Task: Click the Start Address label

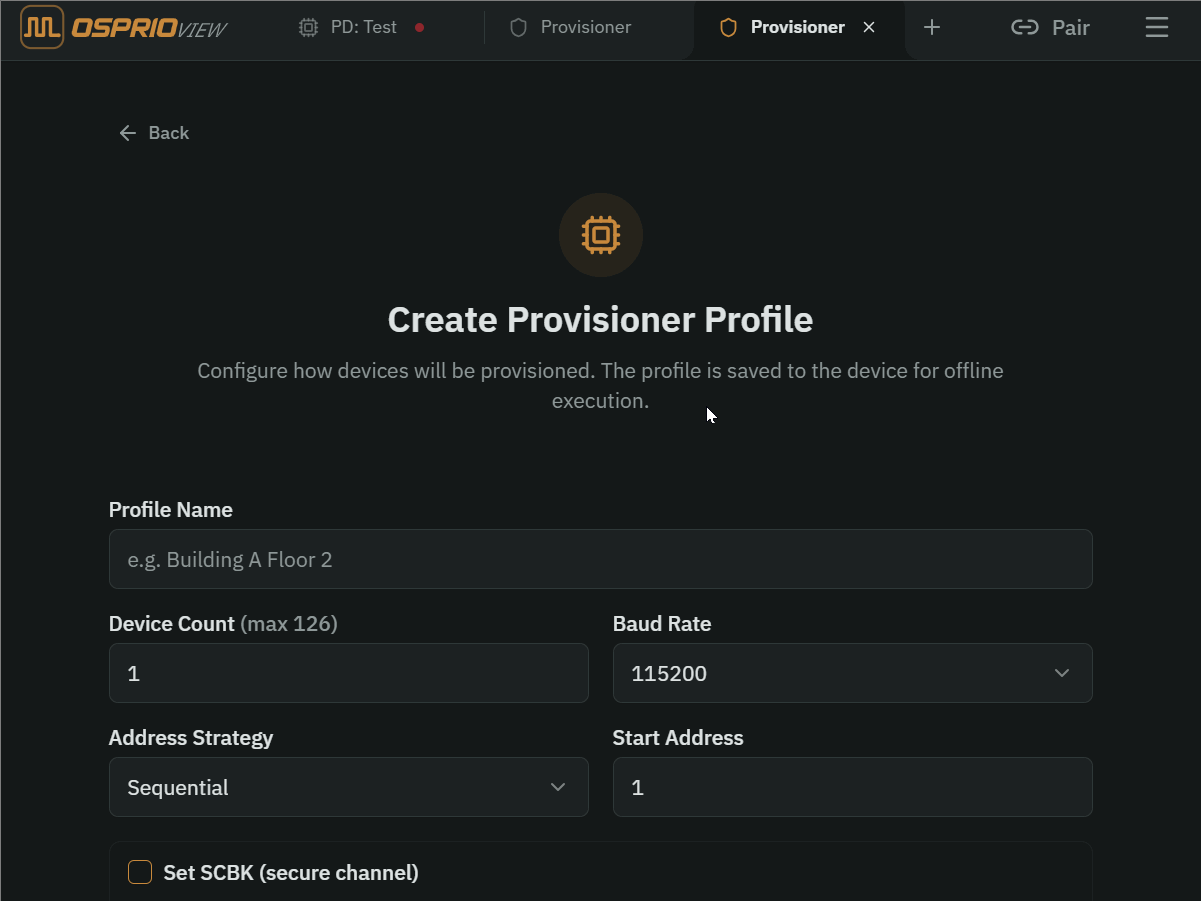Action: 678,738
